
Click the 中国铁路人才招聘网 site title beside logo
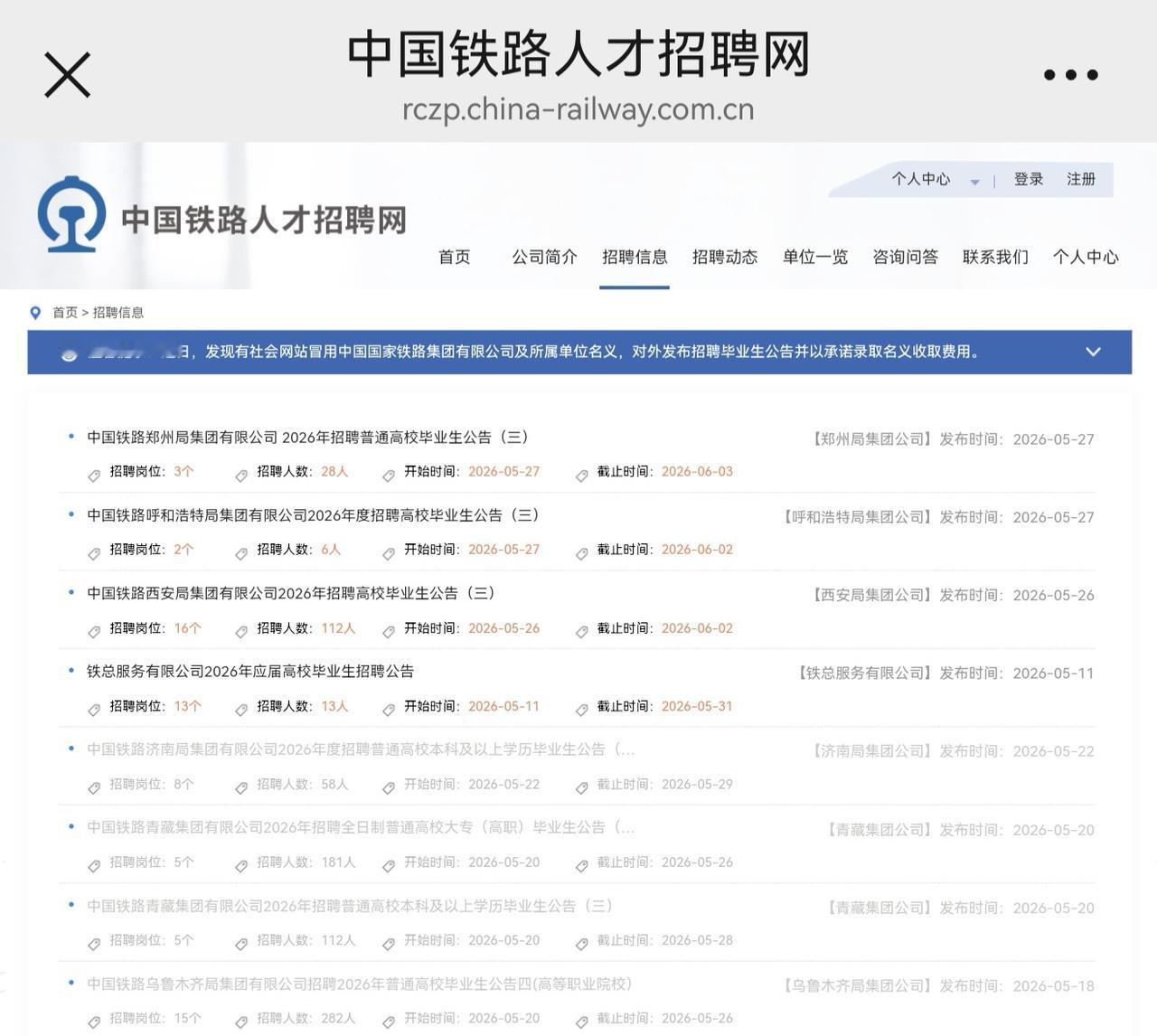point(264,220)
